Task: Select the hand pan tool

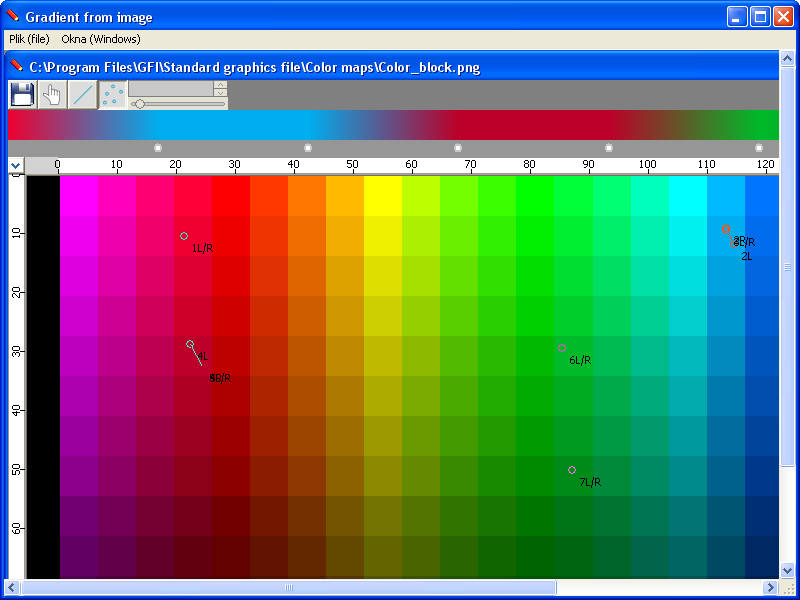Action: tap(52, 95)
